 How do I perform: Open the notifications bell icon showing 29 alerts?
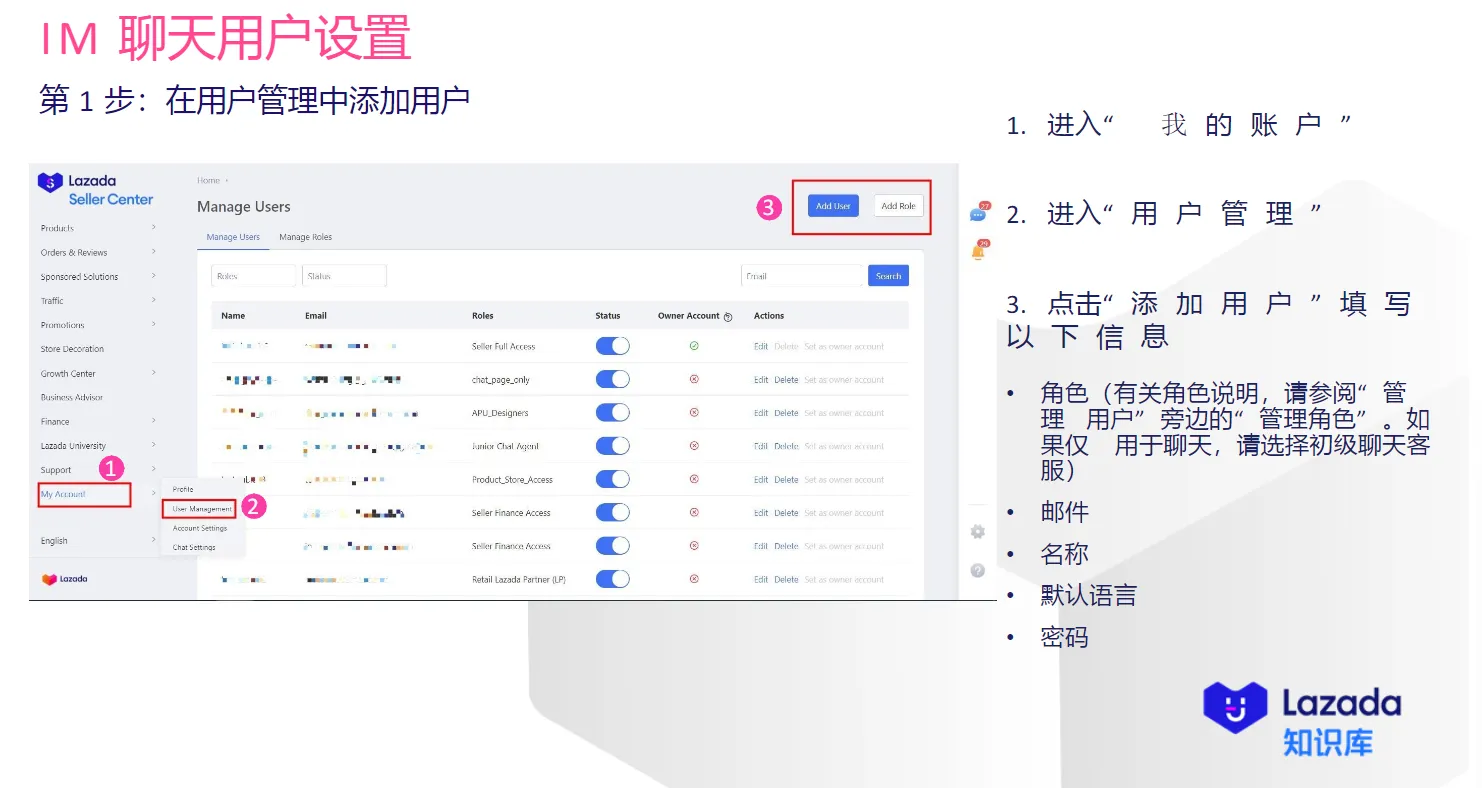[977, 249]
